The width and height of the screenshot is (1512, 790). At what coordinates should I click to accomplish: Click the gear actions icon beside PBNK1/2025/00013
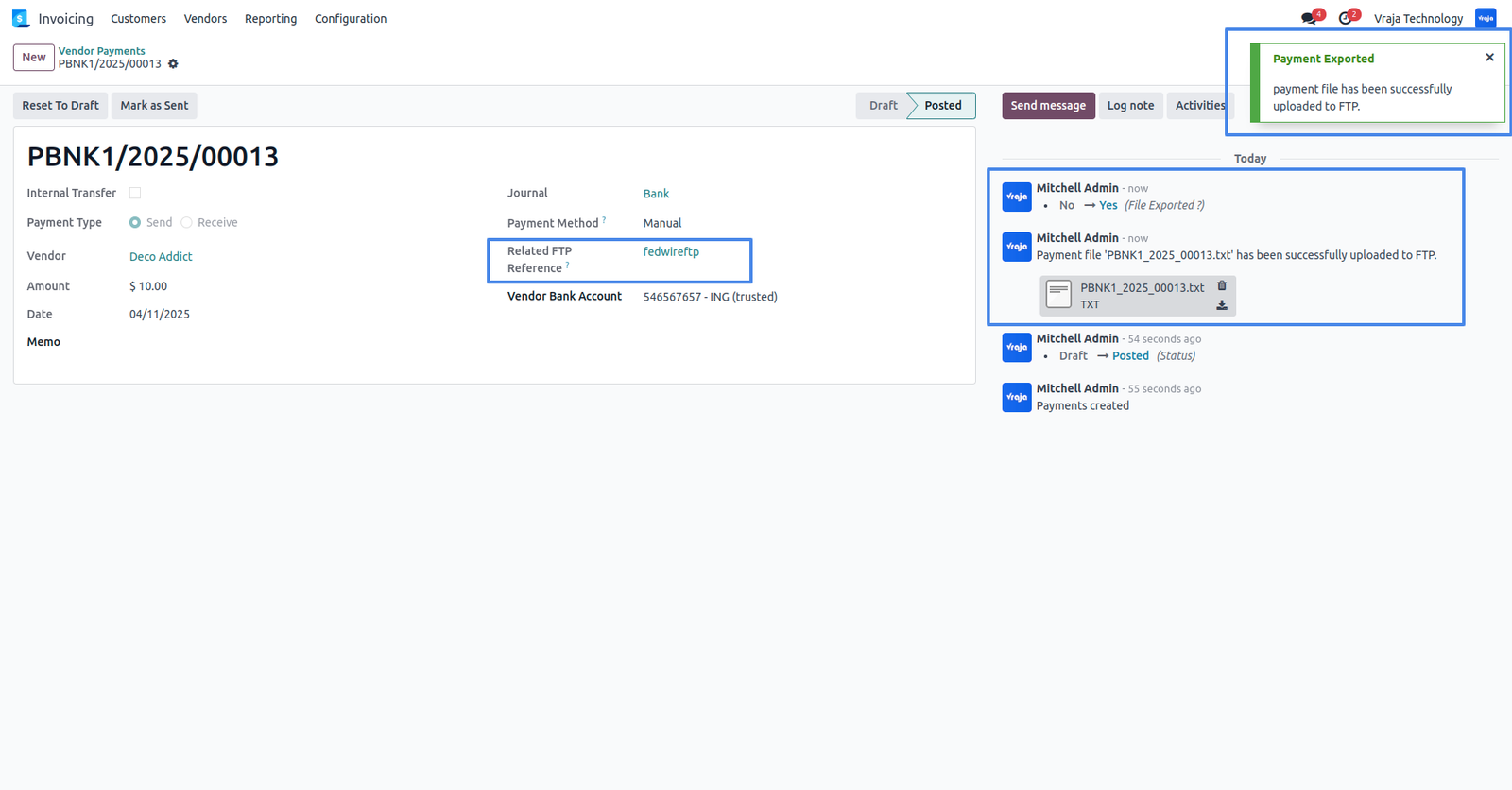click(173, 64)
